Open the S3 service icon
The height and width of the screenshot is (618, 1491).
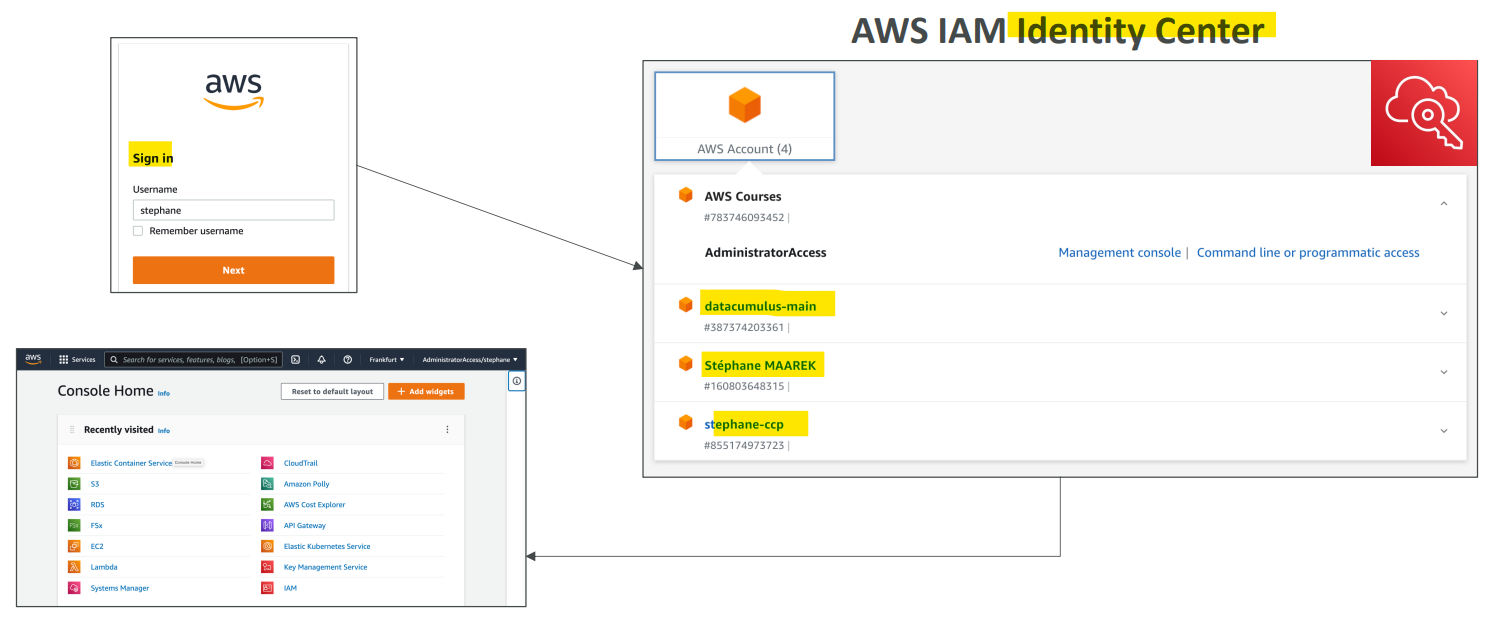click(74, 484)
